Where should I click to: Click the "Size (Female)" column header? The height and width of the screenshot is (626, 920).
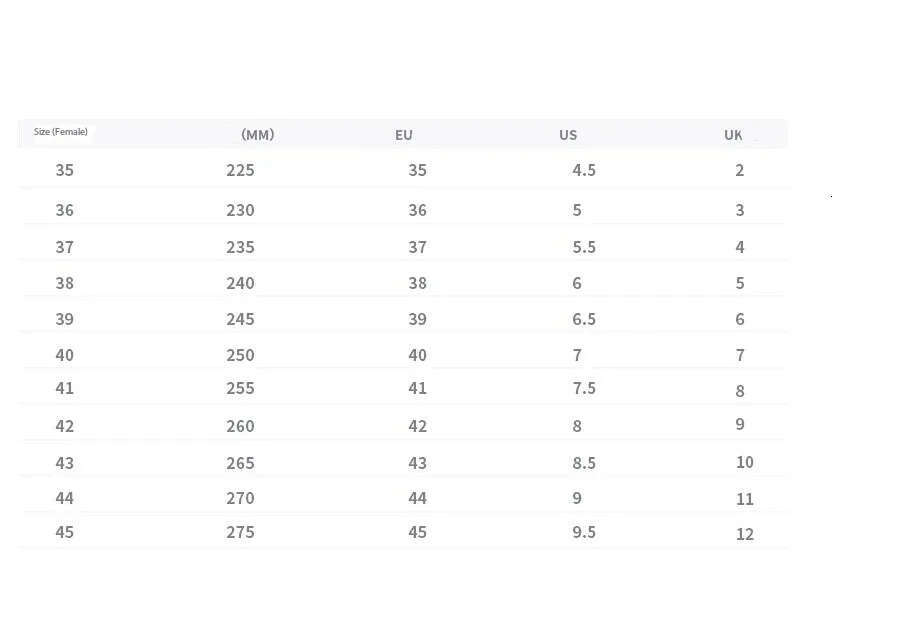click(x=61, y=132)
